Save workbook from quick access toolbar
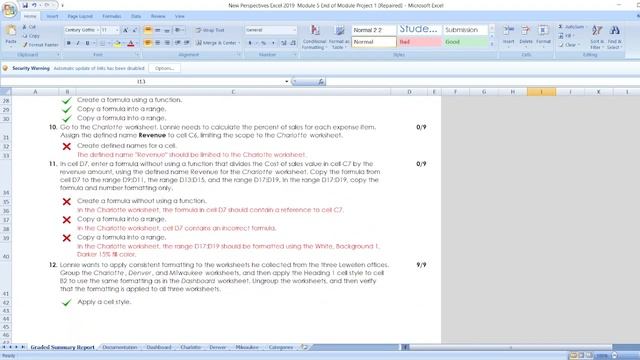 point(25,5)
